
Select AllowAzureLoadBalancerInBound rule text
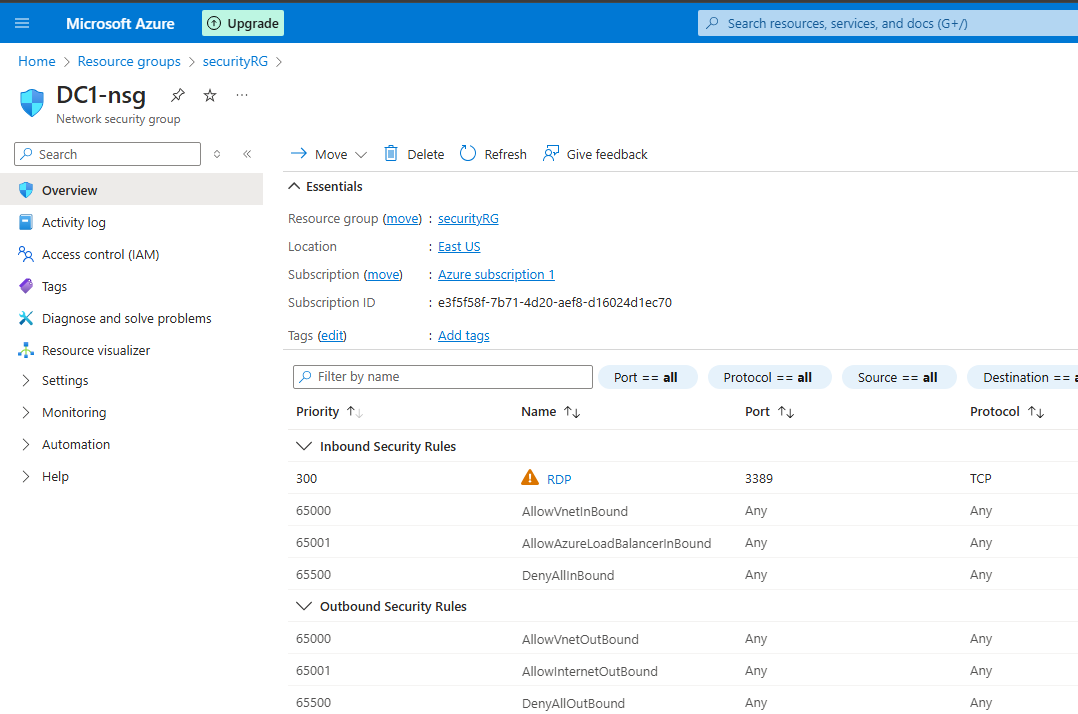point(617,543)
